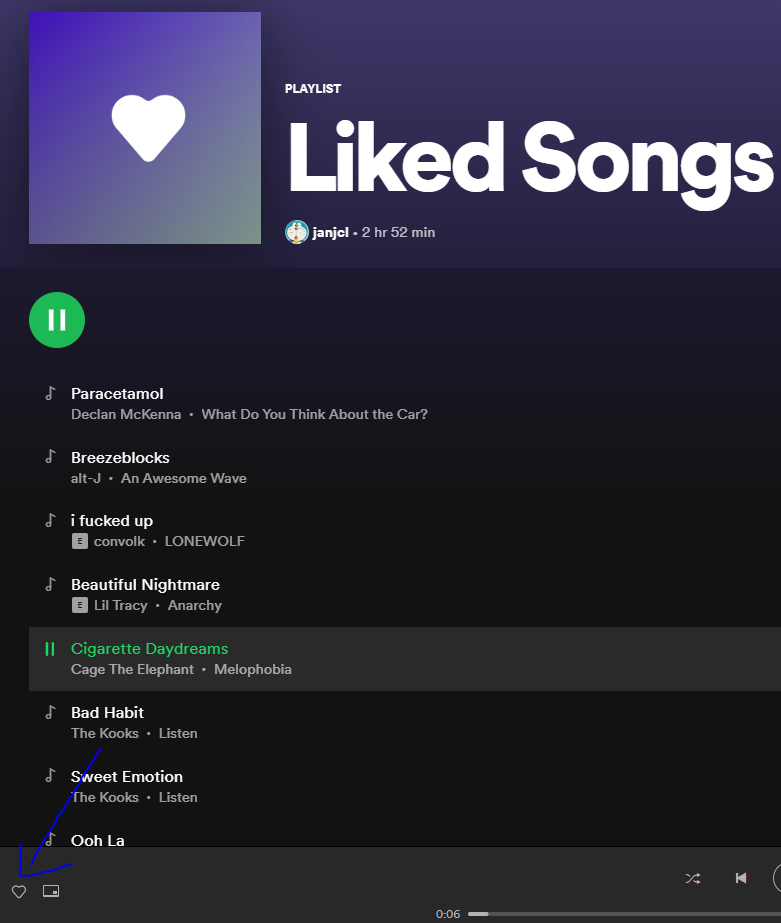Click the playback progress bar
This screenshot has height=923, width=781.
pos(624,914)
